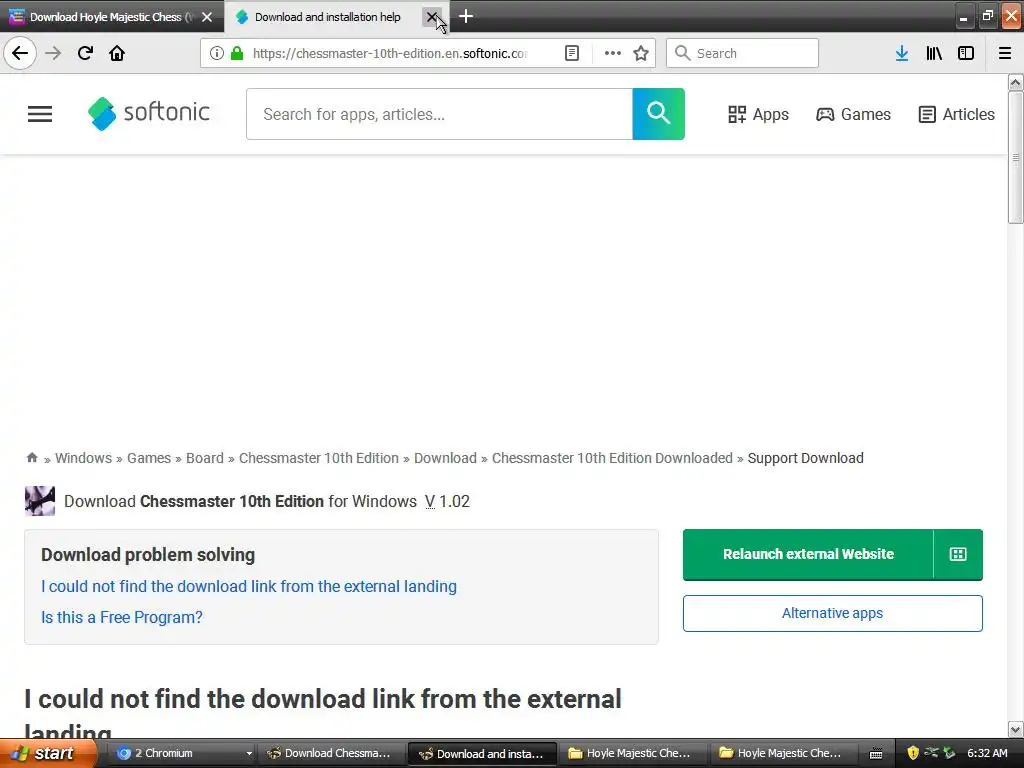Reload the current page
The width and height of the screenshot is (1024, 768).
85,53
